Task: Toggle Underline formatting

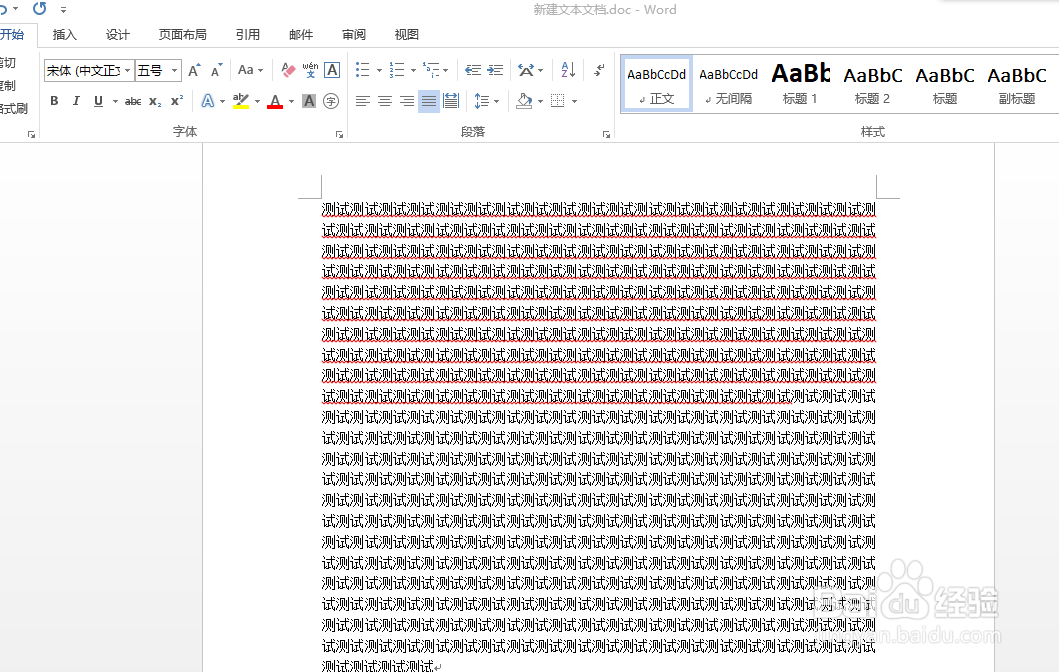Action: pyautogui.click(x=98, y=101)
